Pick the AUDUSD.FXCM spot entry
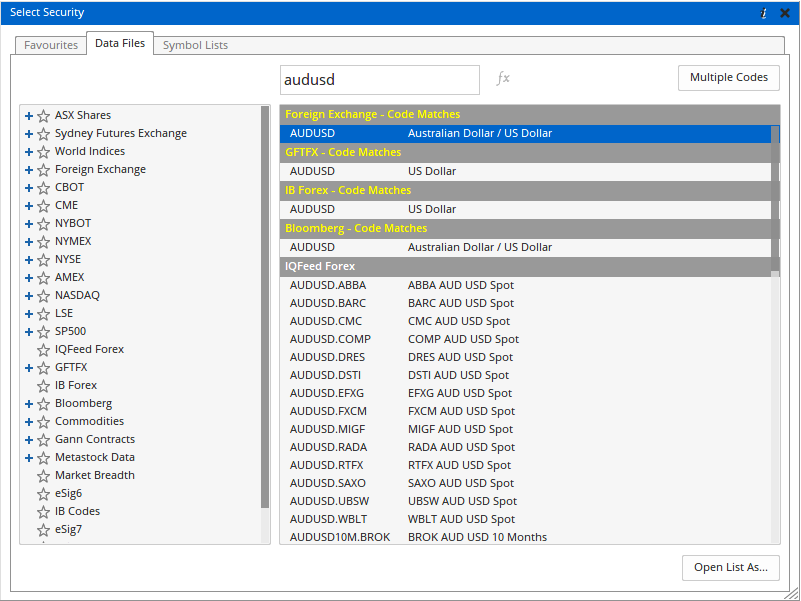 point(526,411)
